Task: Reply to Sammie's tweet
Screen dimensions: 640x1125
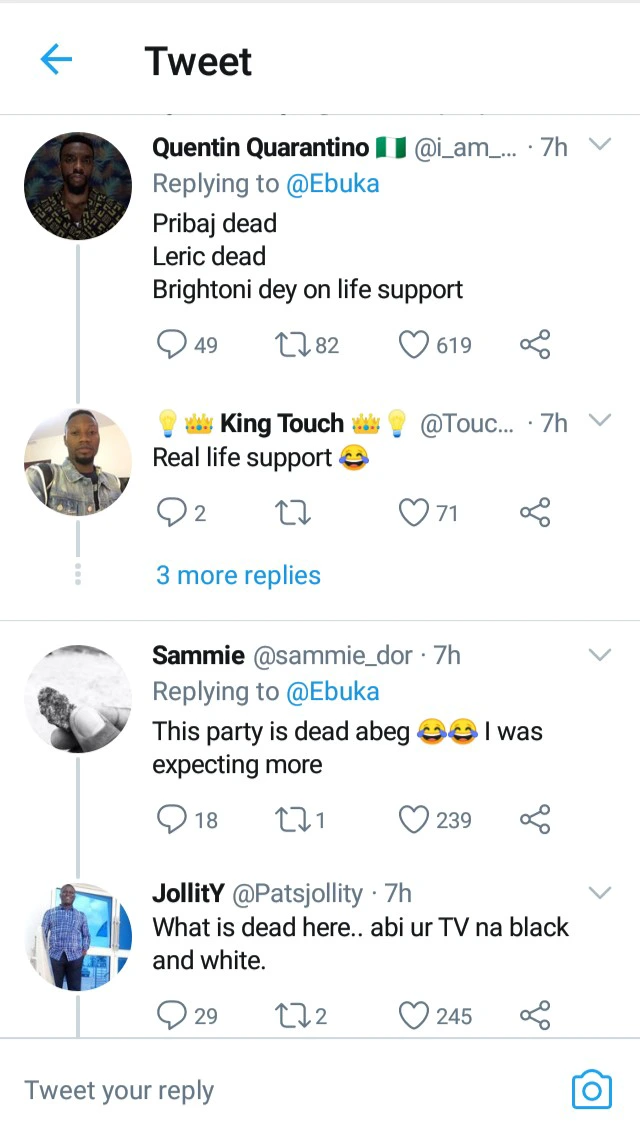Action: [172, 820]
